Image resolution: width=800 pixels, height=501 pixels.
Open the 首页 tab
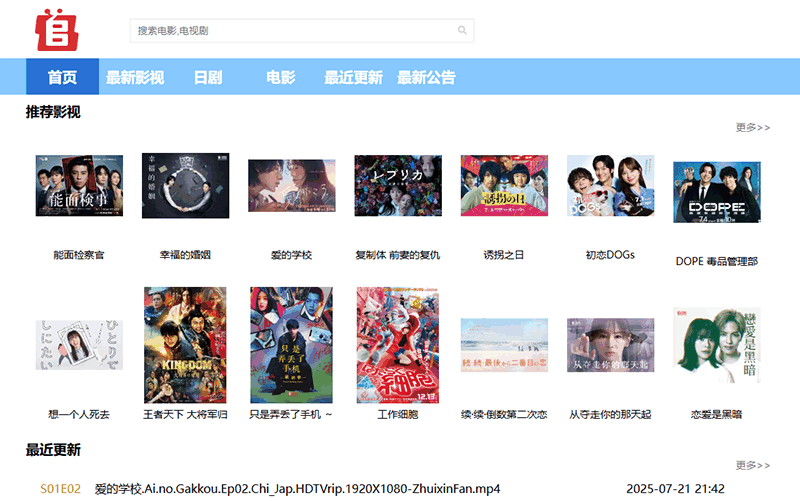(62, 77)
